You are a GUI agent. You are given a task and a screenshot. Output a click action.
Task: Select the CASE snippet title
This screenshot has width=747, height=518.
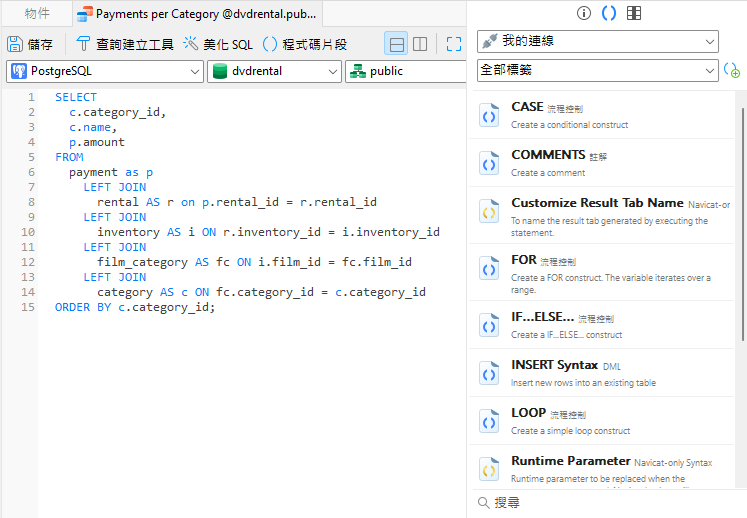point(527,107)
